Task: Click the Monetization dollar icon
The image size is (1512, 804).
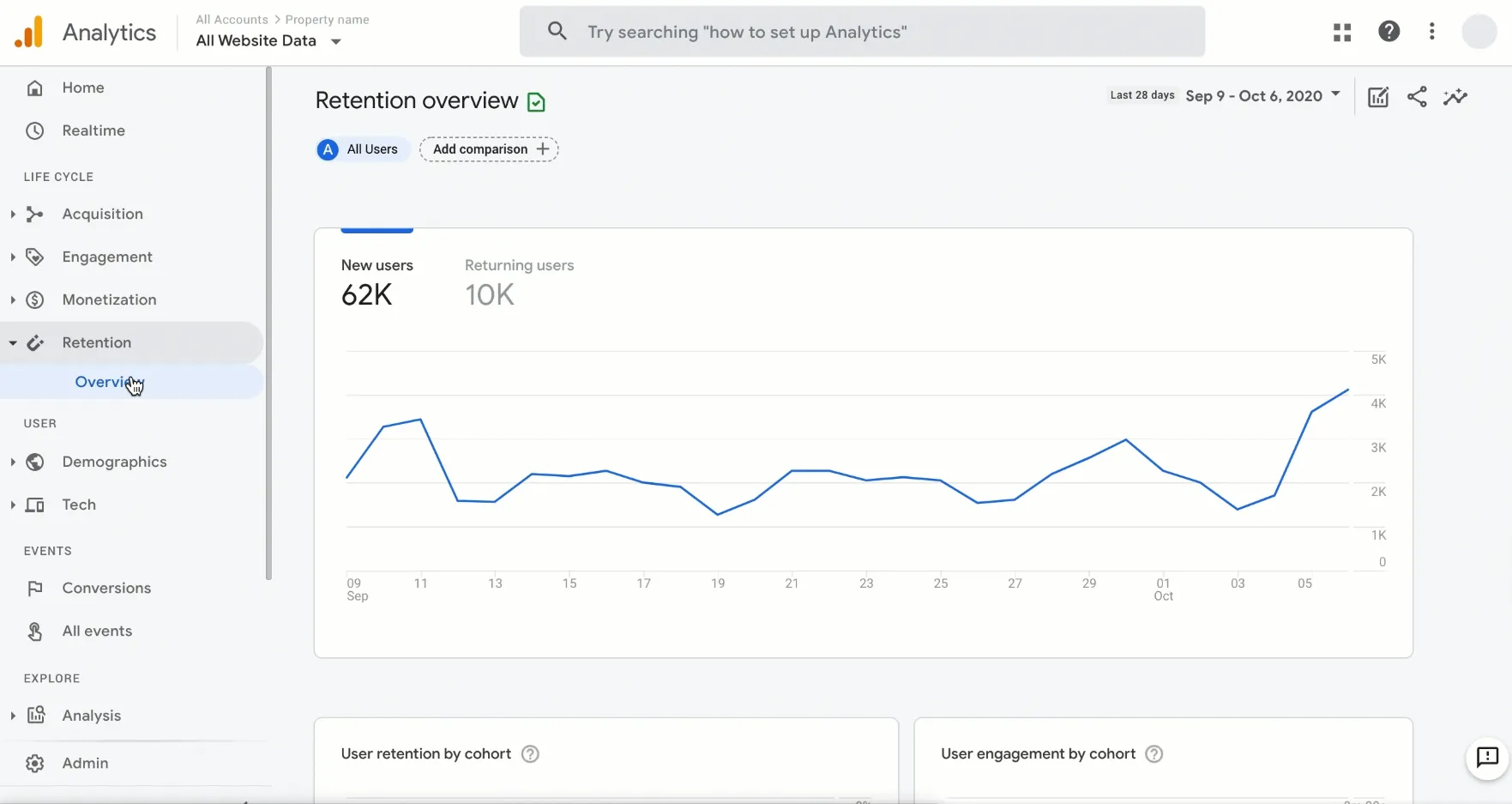Action: point(34,299)
